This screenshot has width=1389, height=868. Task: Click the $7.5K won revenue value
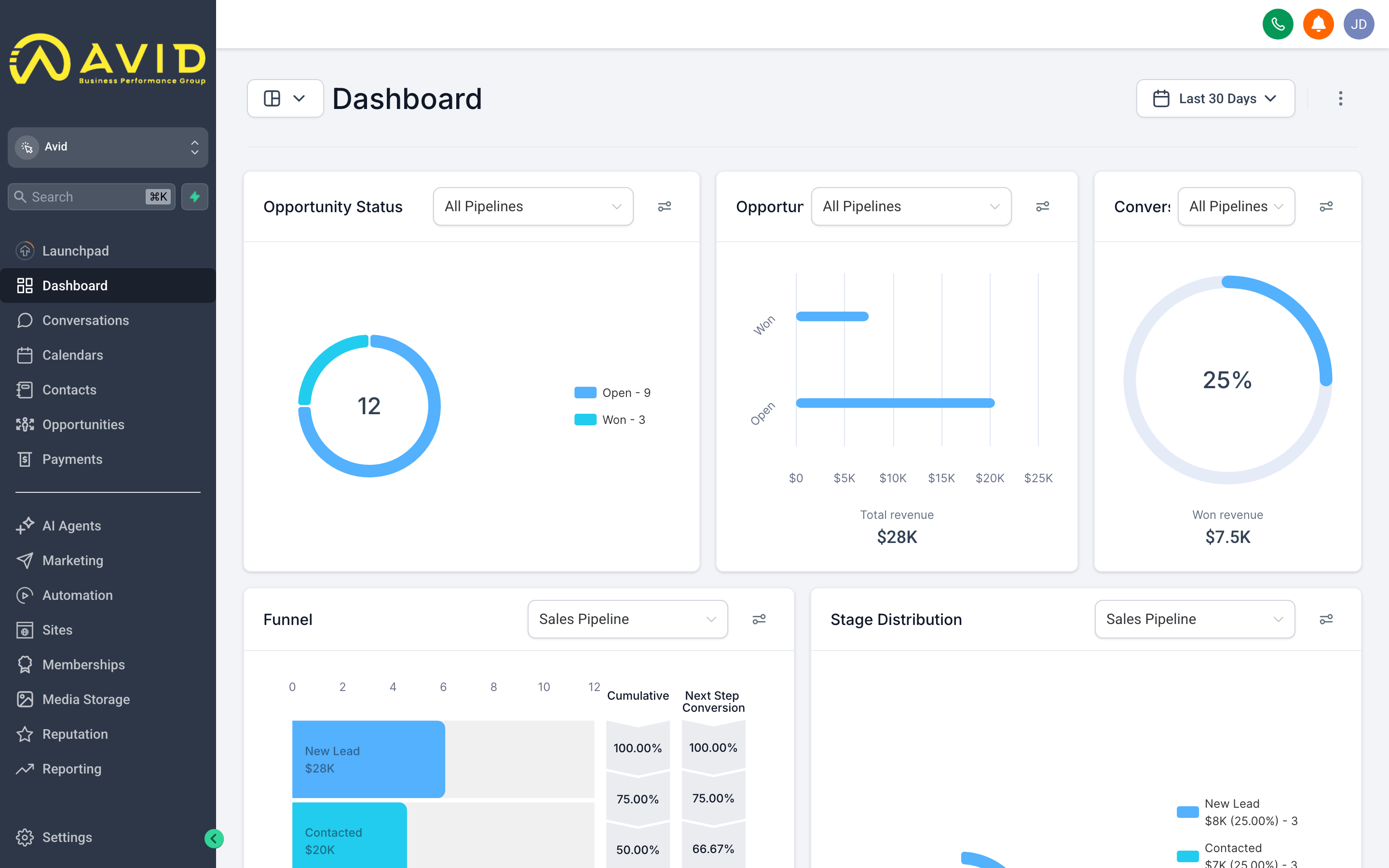pos(1228,537)
